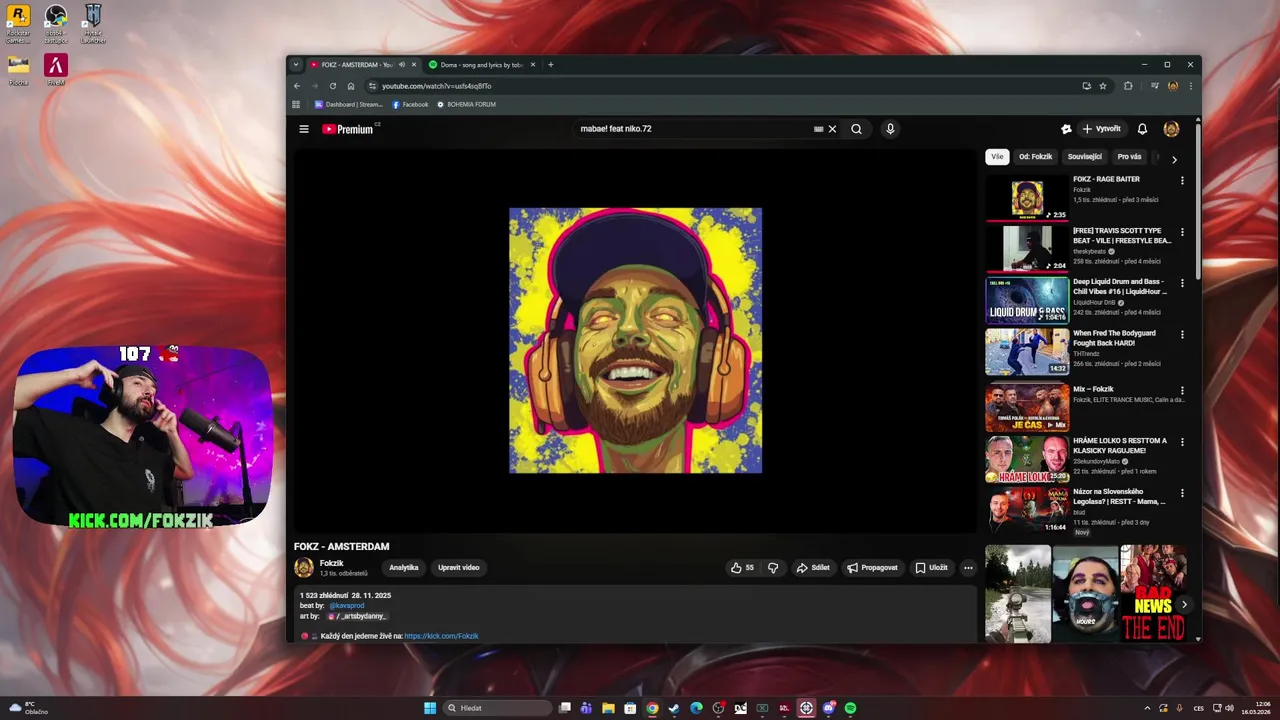This screenshot has width=1280, height=720.
Task: Open the /_artsbydanny_ Instagram link
Action: point(357,616)
